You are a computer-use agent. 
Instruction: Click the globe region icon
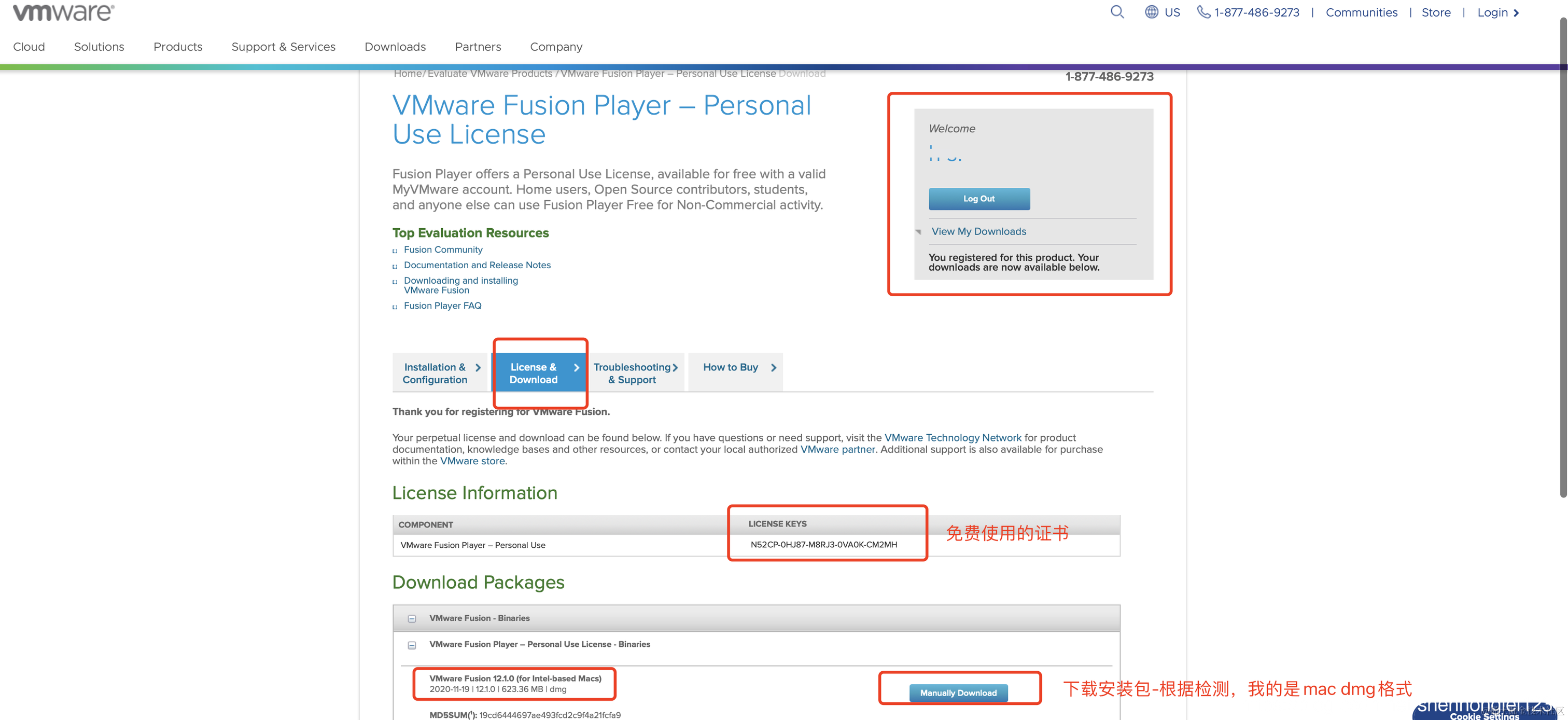click(x=1151, y=12)
